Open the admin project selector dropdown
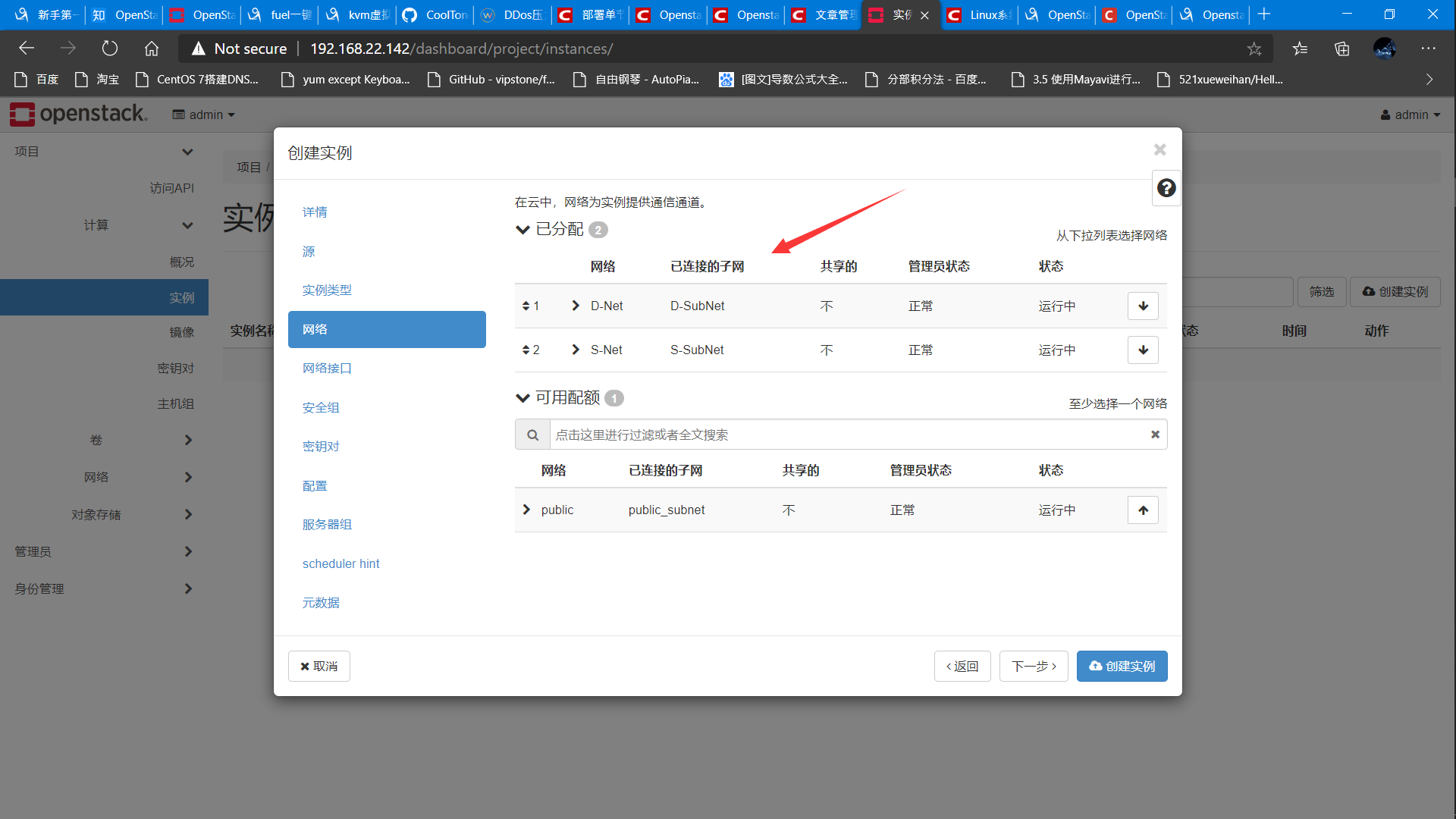Screen dimensions: 1456x819 (203, 115)
